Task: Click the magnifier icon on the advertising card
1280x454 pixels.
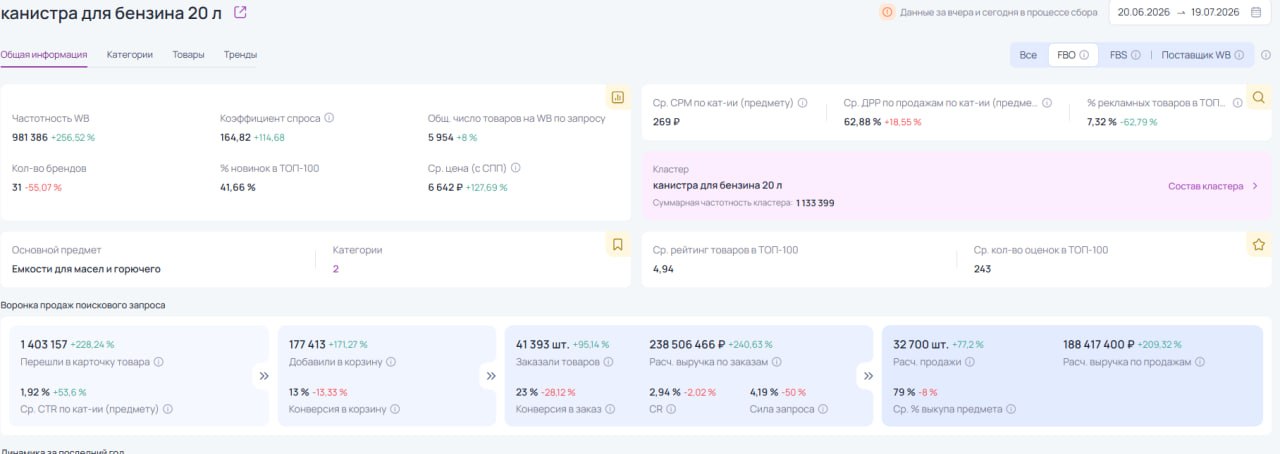Action: coord(1259,97)
